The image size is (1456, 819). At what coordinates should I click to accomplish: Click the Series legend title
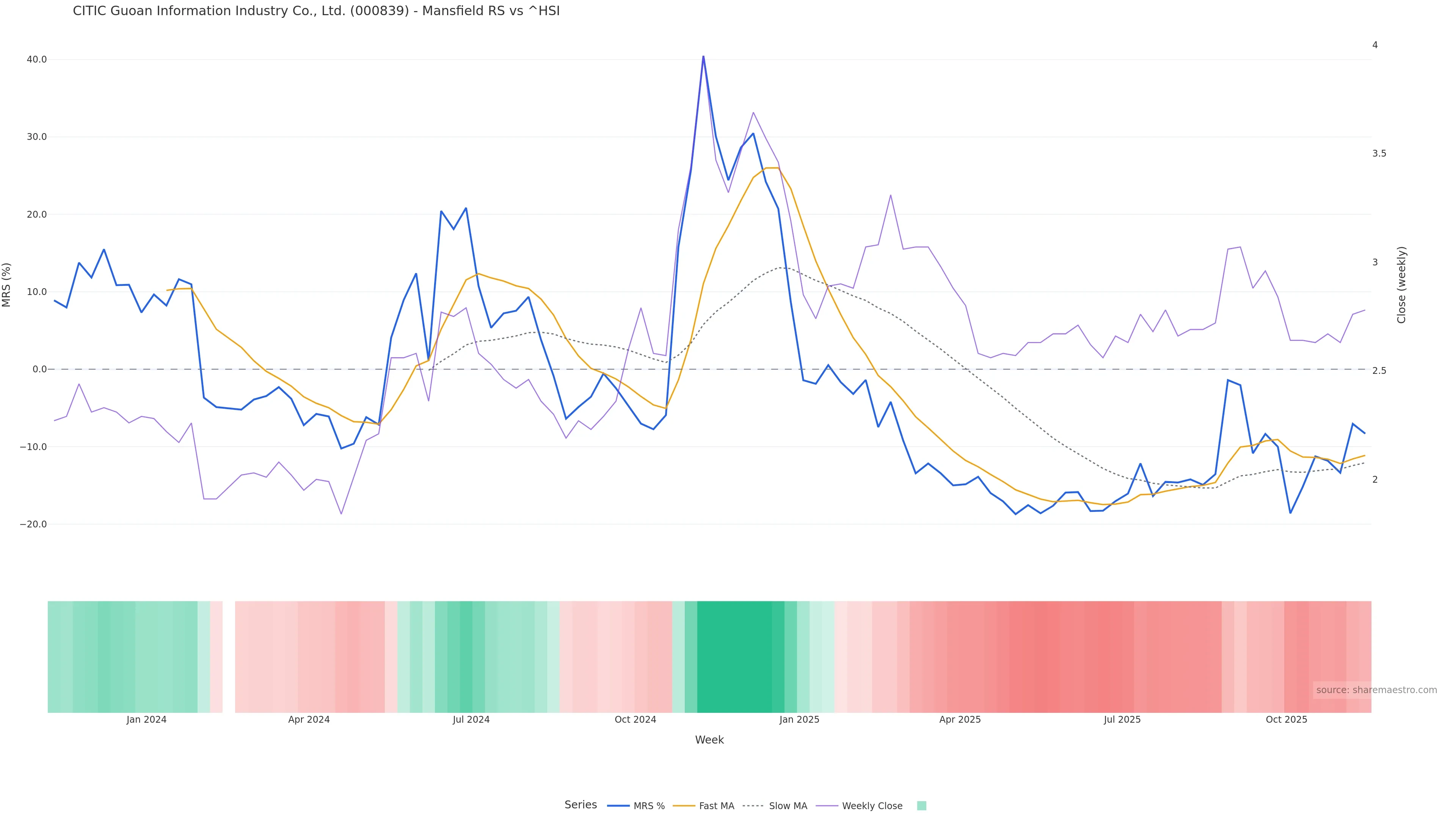(581, 805)
